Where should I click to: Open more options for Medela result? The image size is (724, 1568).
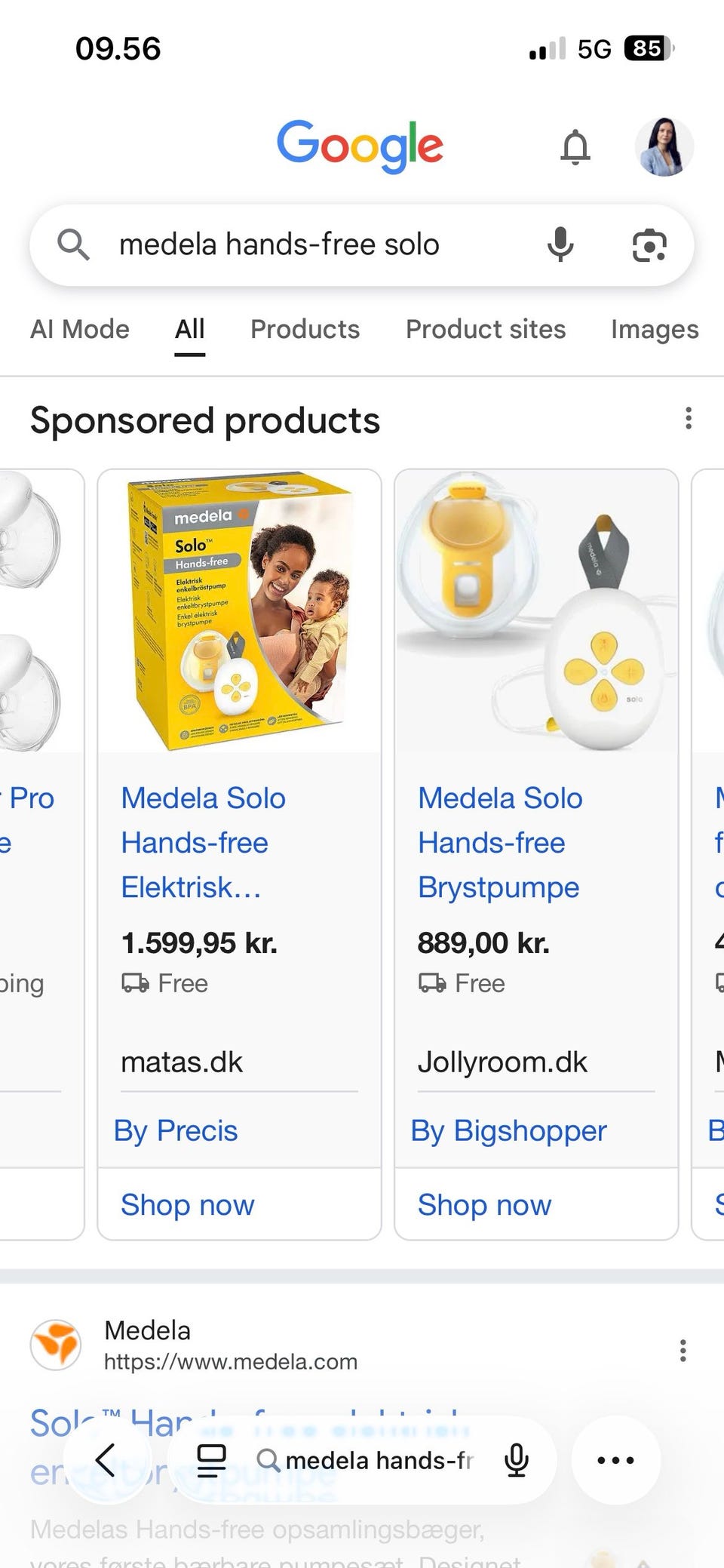683,1351
